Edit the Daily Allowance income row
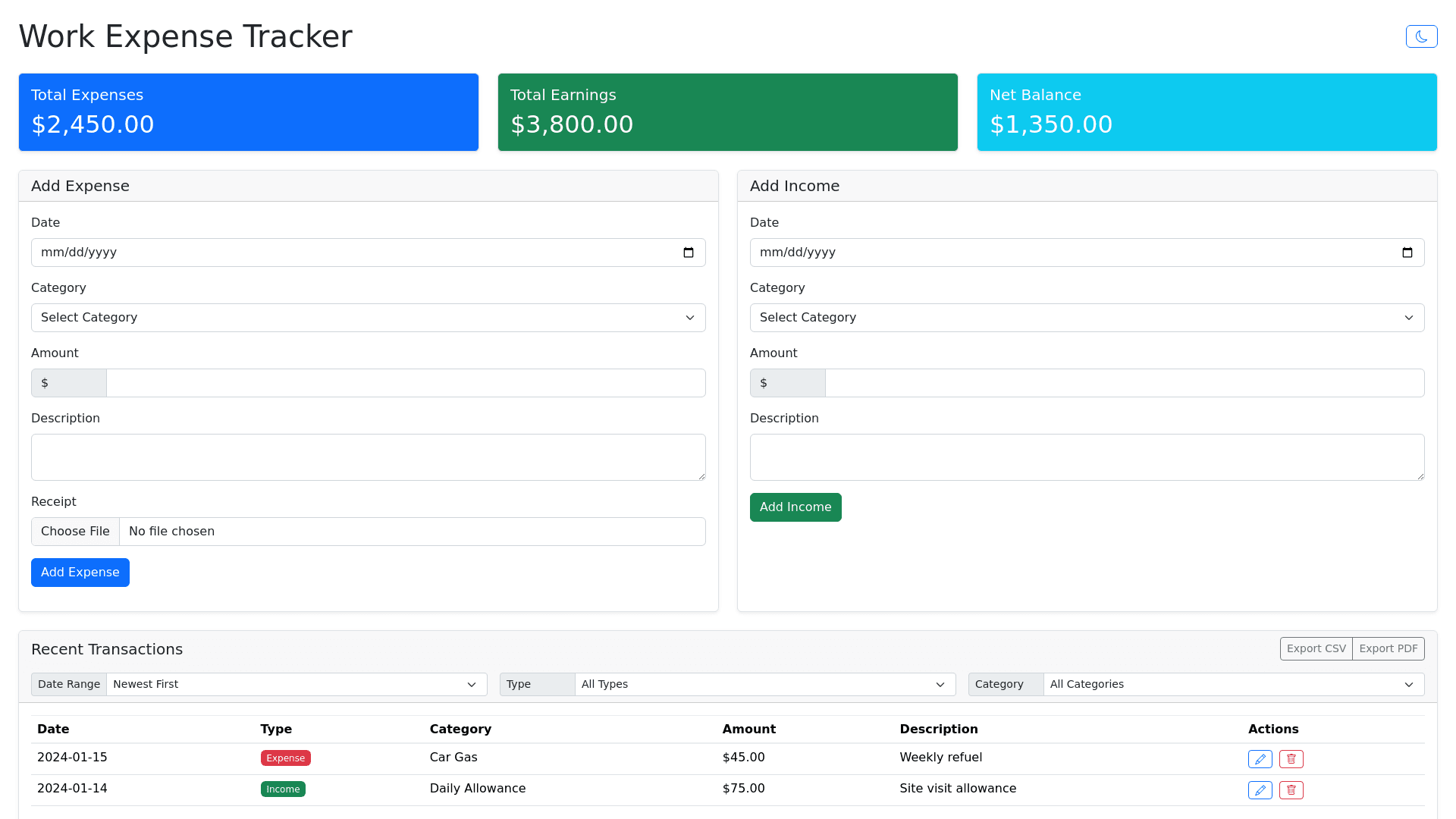Screen dimensions: 1456x819 point(1260,790)
